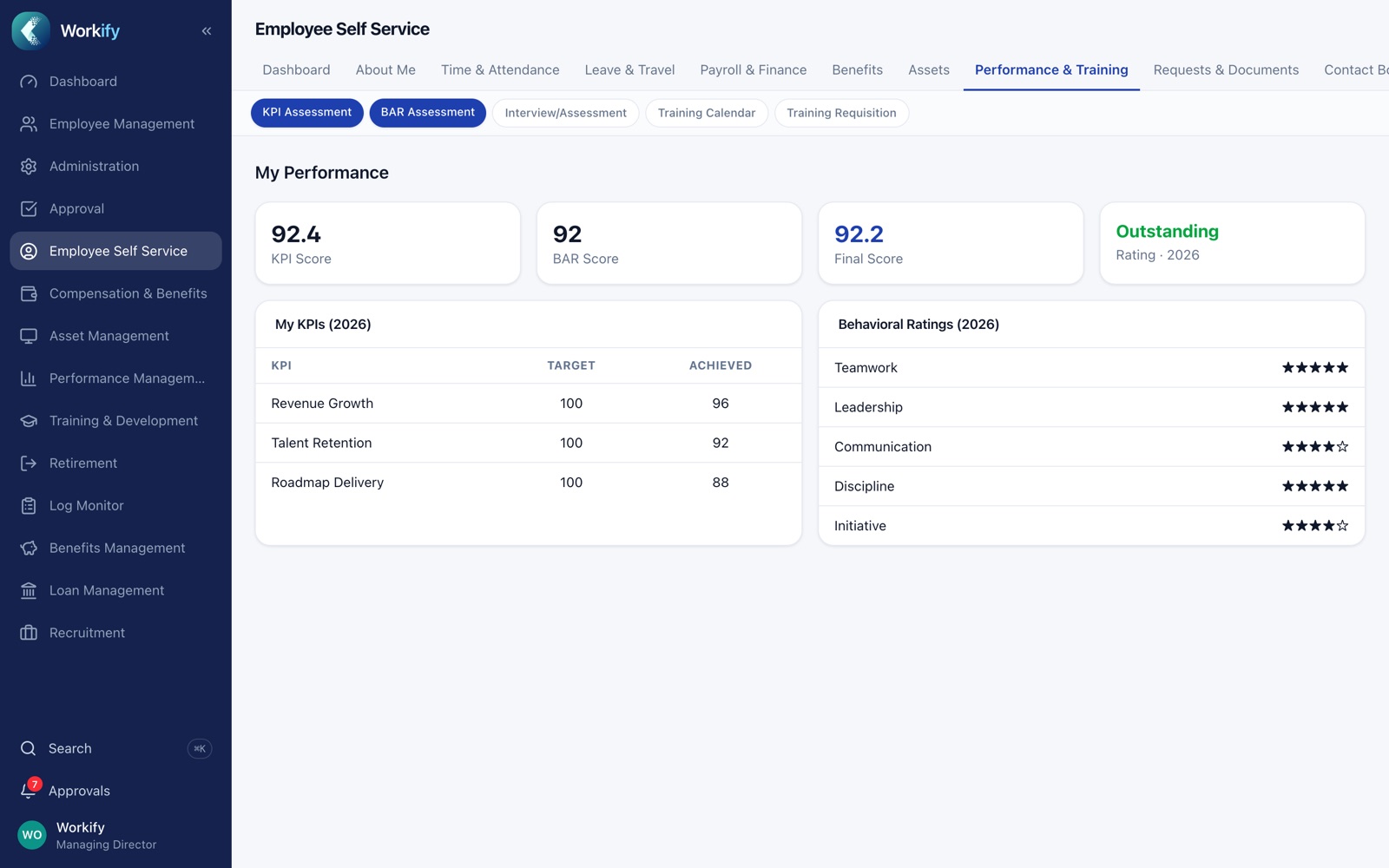Select the Performance & Training tab
The height and width of the screenshot is (868, 1389).
pos(1051,69)
